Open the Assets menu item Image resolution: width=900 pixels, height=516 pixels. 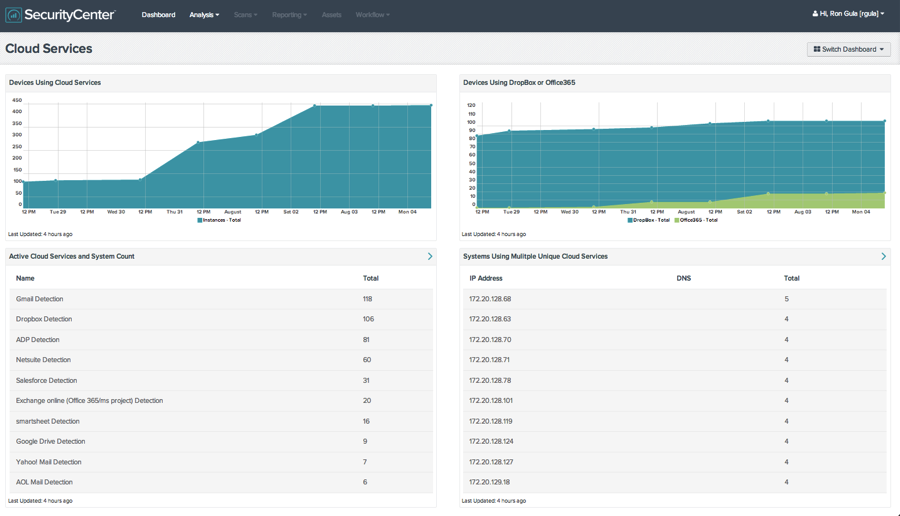331,15
